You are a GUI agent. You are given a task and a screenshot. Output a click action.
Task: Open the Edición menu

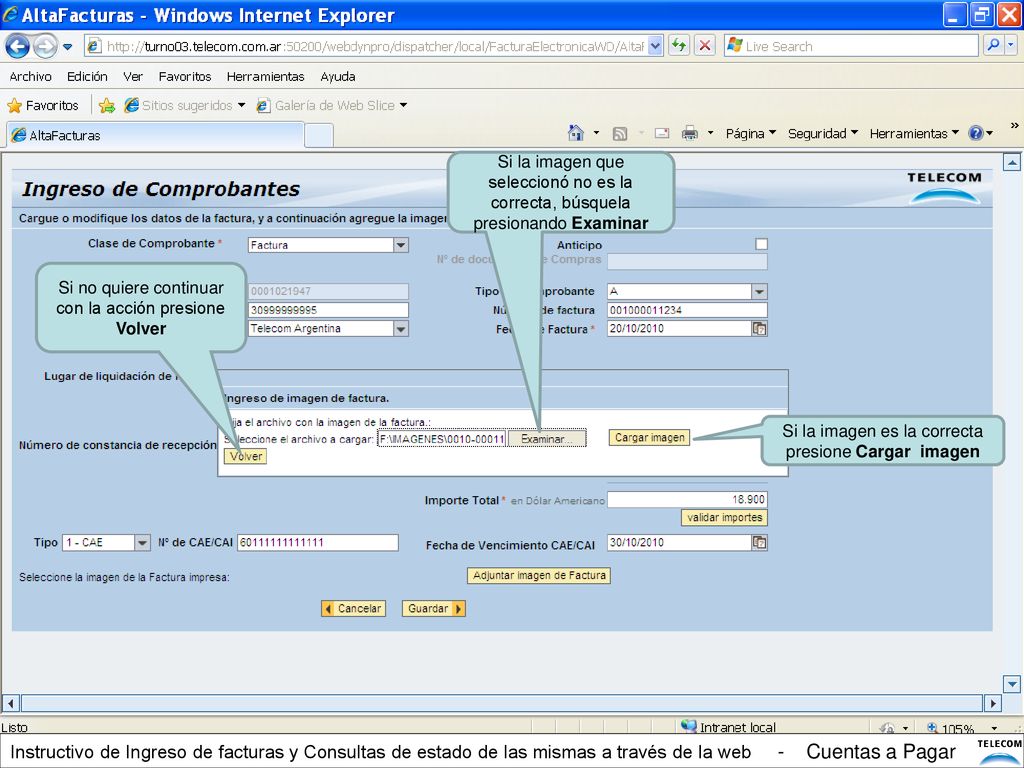coord(87,76)
